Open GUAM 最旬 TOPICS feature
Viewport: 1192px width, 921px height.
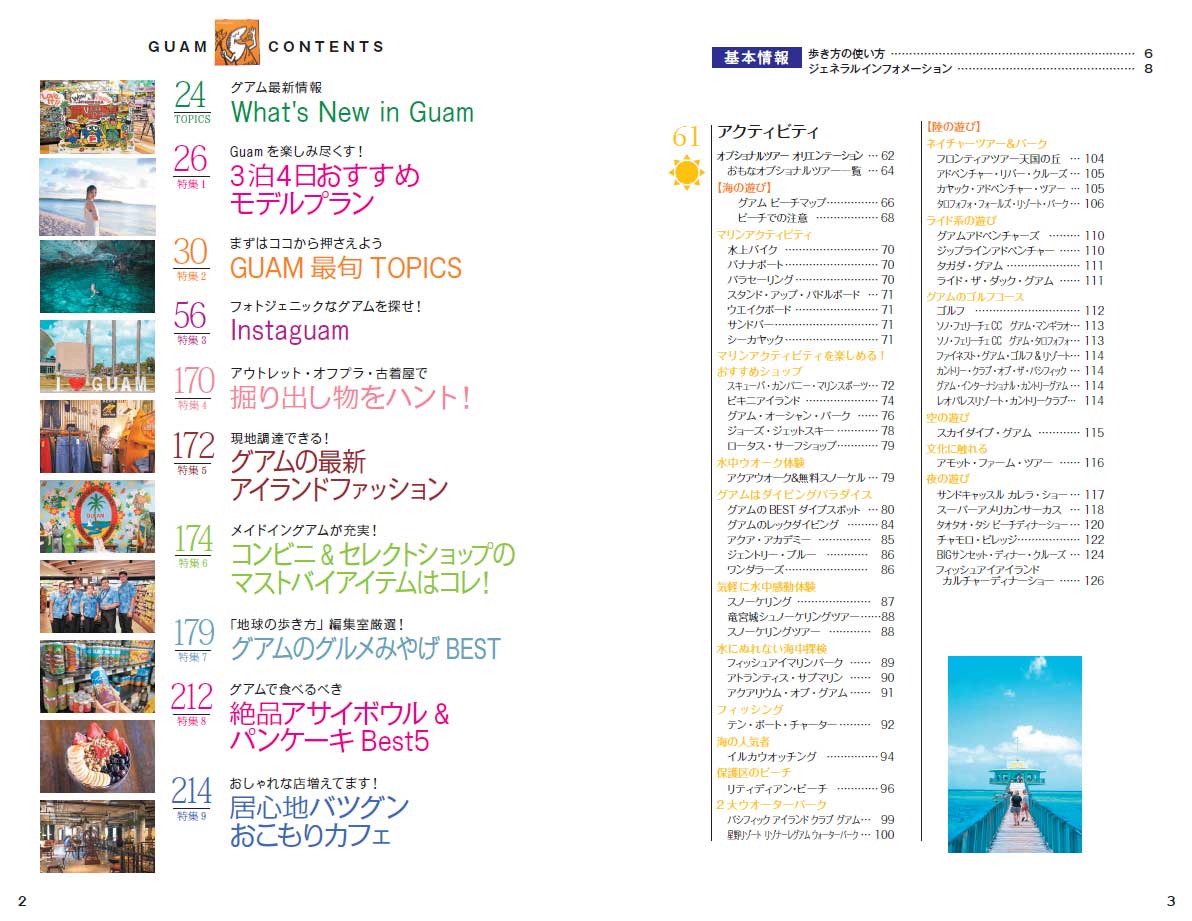pos(346,268)
